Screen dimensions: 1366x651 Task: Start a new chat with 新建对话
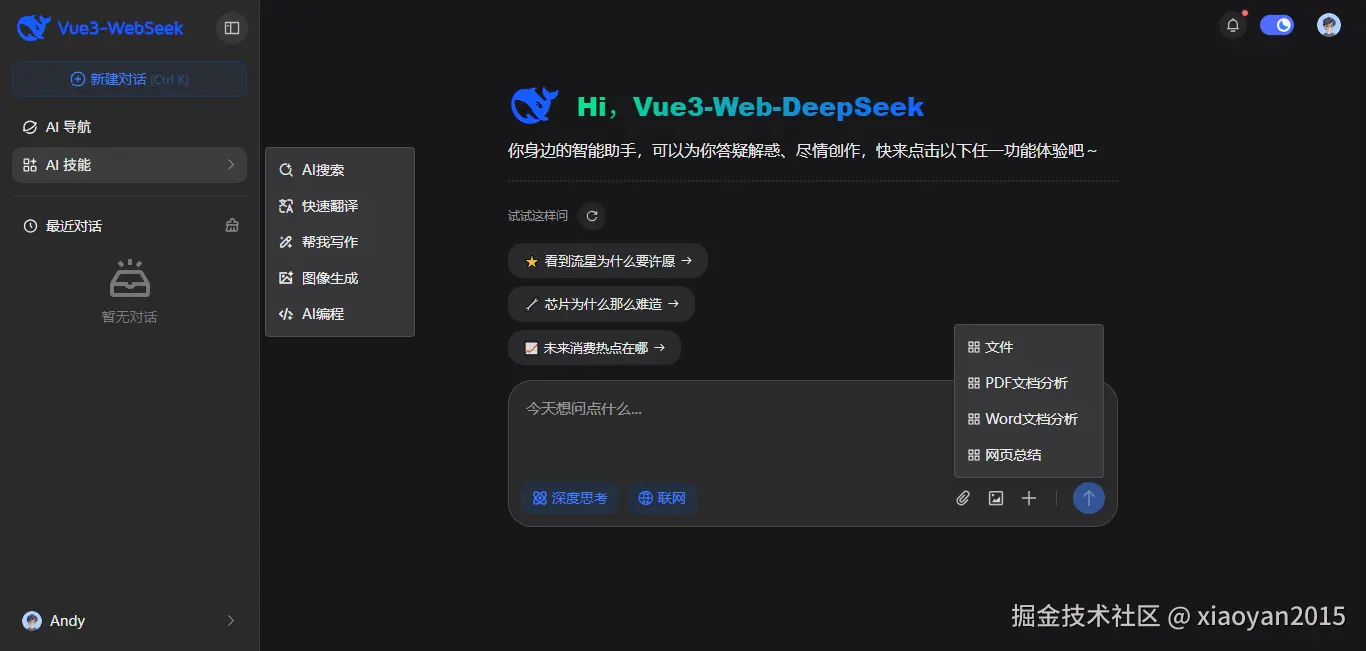click(x=129, y=78)
